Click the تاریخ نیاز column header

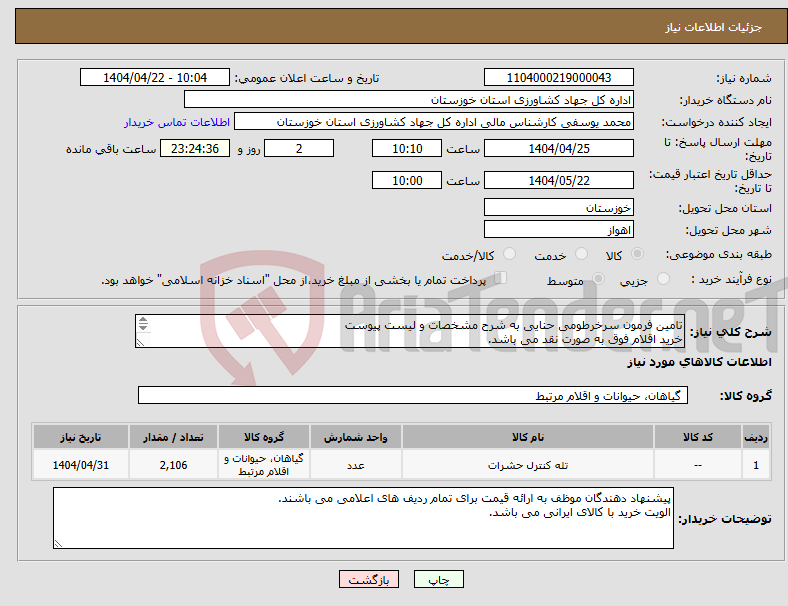click(80, 437)
